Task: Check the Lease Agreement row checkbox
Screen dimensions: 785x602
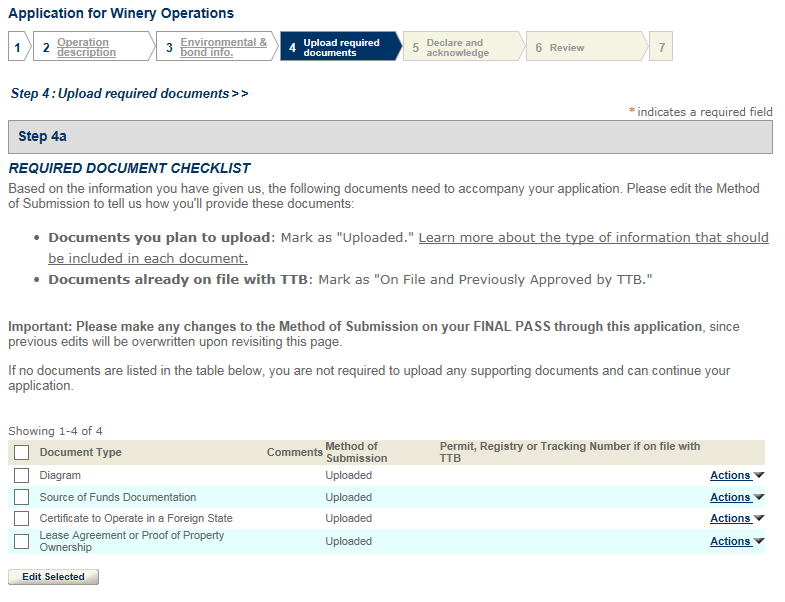Action: pyautogui.click(x=22, y=542)
